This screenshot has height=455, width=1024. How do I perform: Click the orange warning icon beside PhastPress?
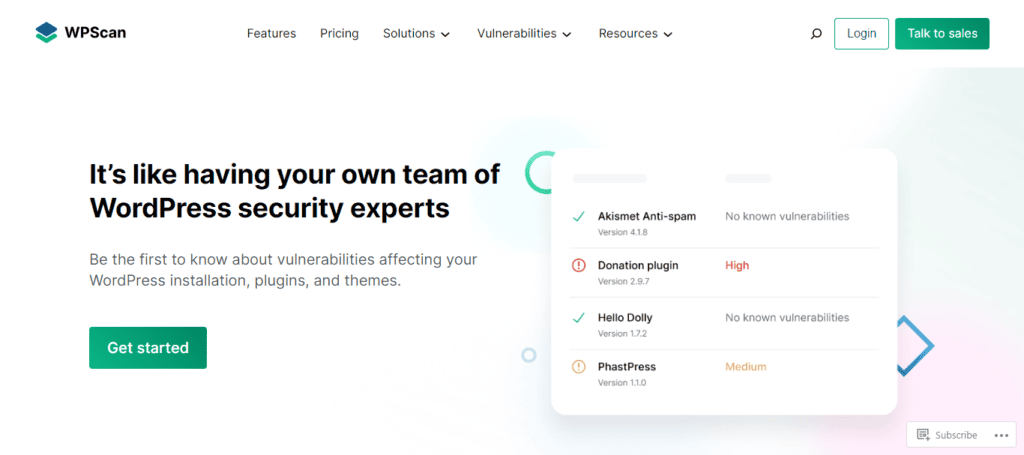578,367
